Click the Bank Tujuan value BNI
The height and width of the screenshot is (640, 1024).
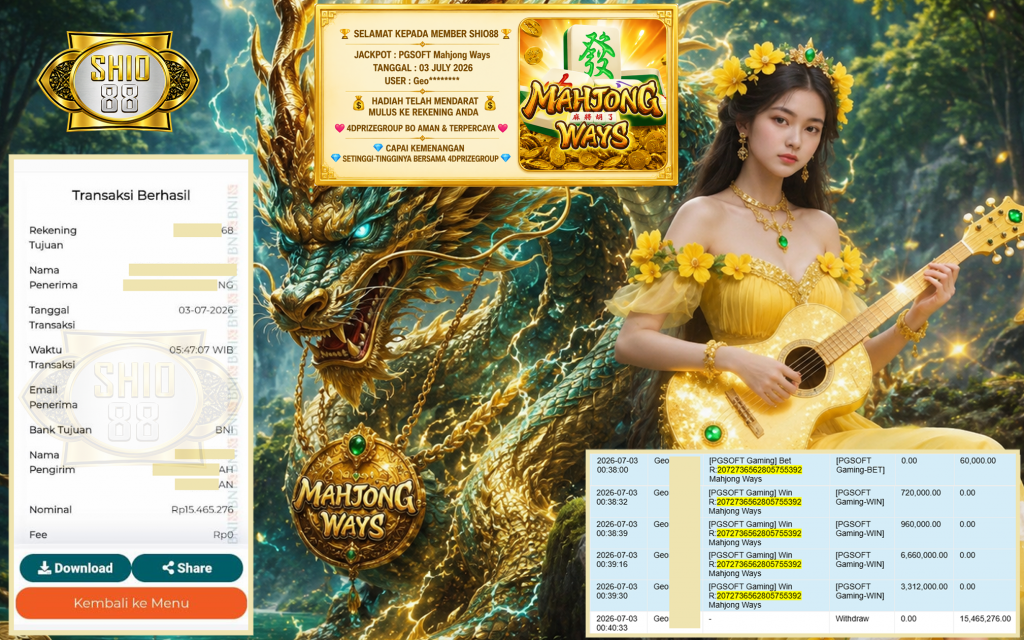pyautogui.click(x=224, y=430)
